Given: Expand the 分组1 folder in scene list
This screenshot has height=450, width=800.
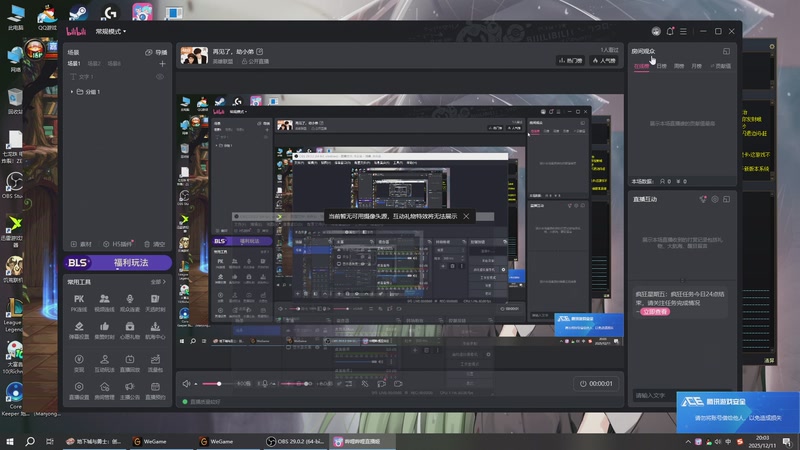Looking at the screenshot, I should (71, 92).
